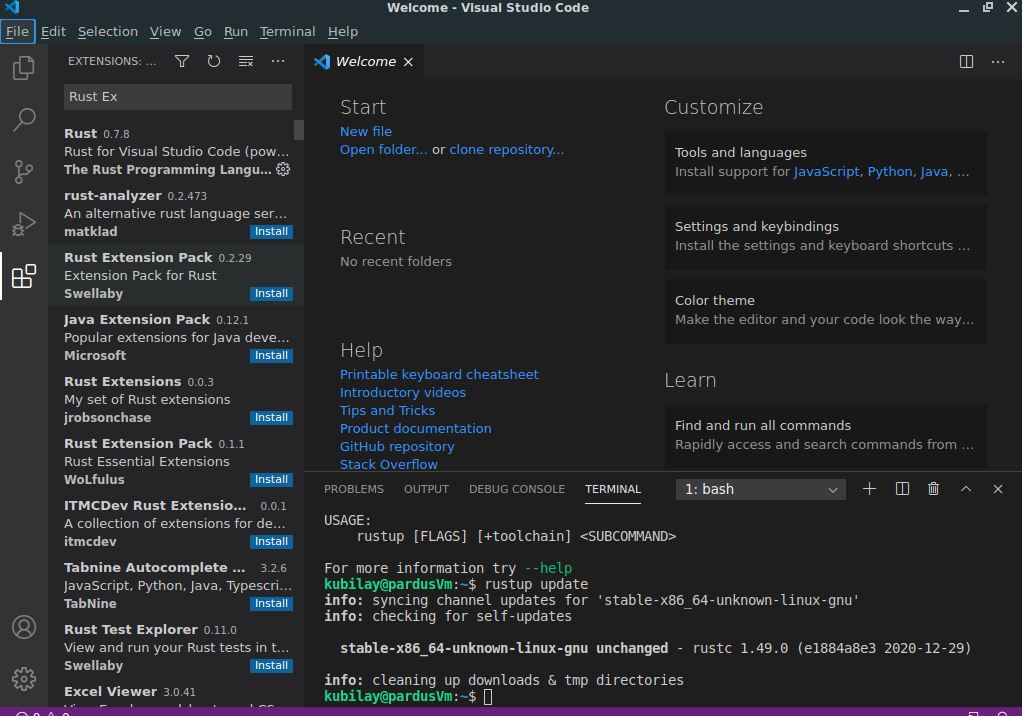Screen dimensions: 1022x716
Task: Select the Terminal panel tab
Action: click(613, 489)
